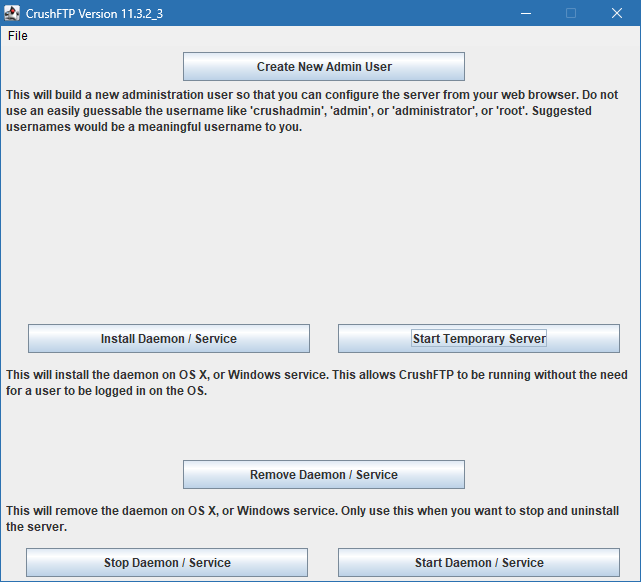Image resolution: width=641 pixels, height=582 pixels.
Task: Start the Daemon / Service
Action: coord(479,562)
